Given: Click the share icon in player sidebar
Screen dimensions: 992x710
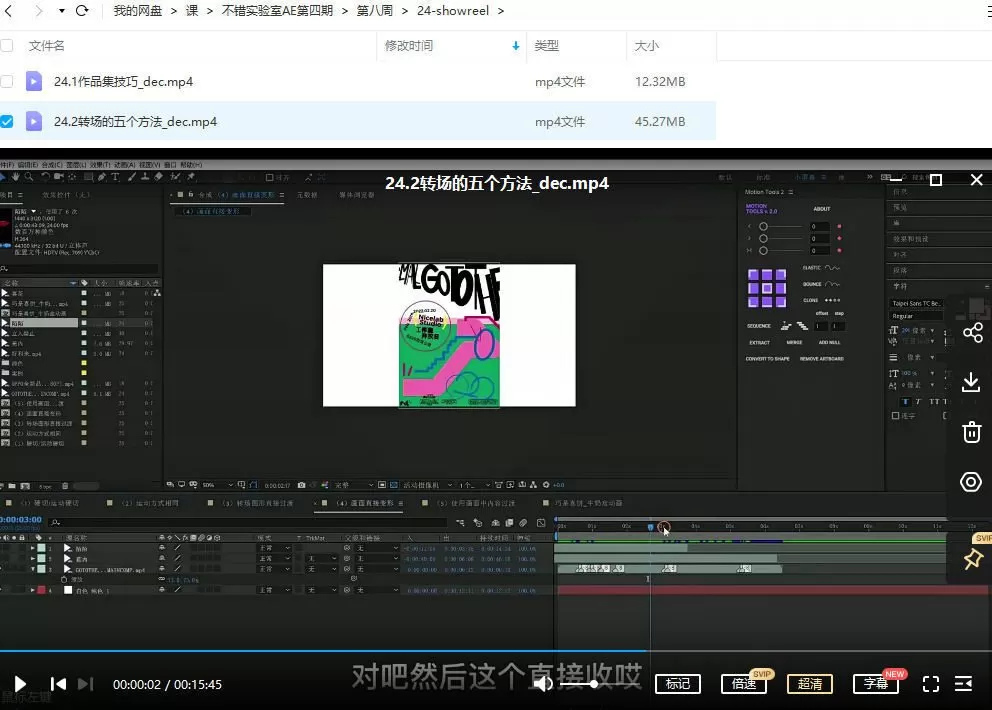Looking at the screenshot, I should pyautogui.click(x=972, y=333).
